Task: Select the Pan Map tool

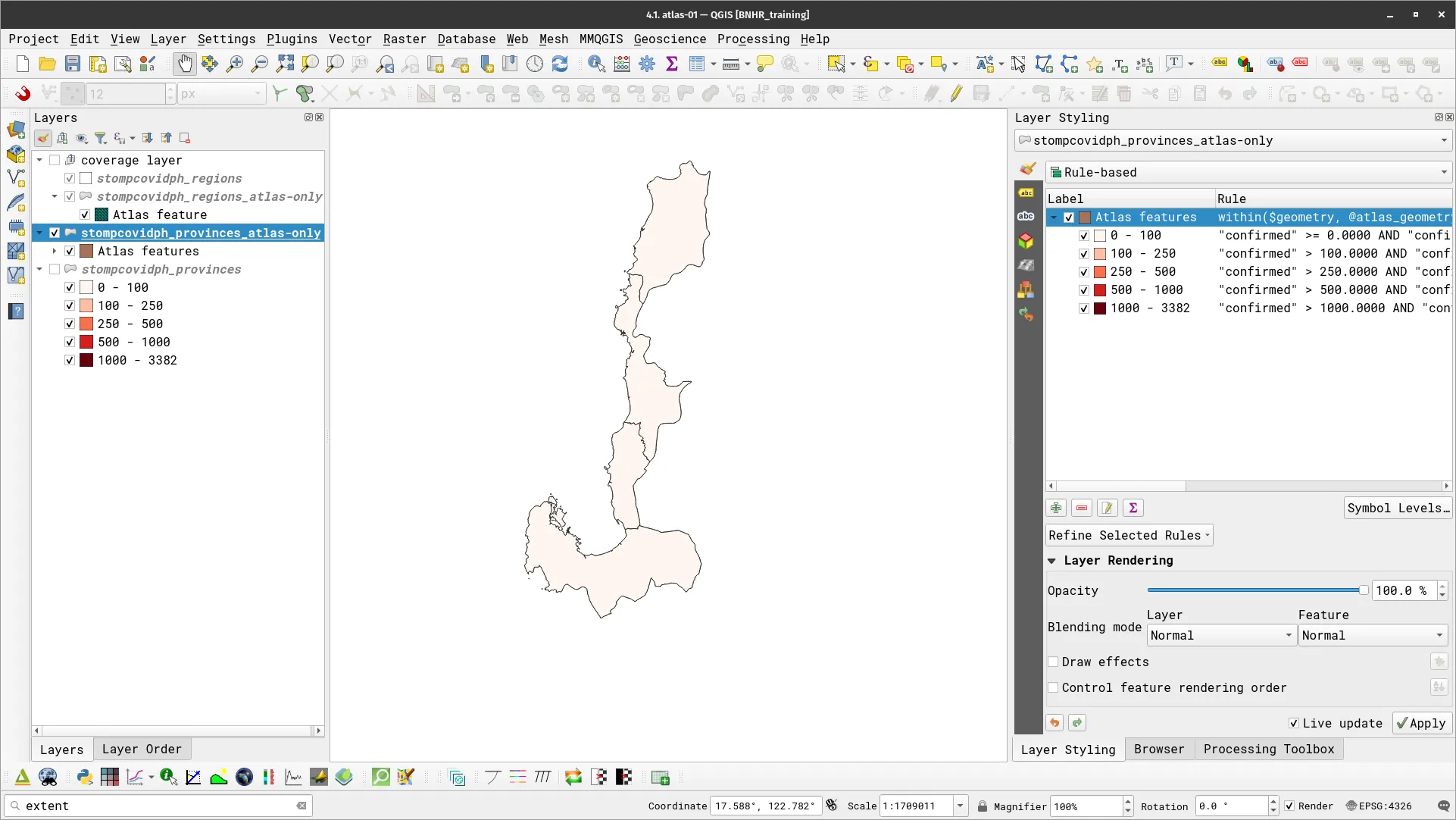Action: point(184,64)
